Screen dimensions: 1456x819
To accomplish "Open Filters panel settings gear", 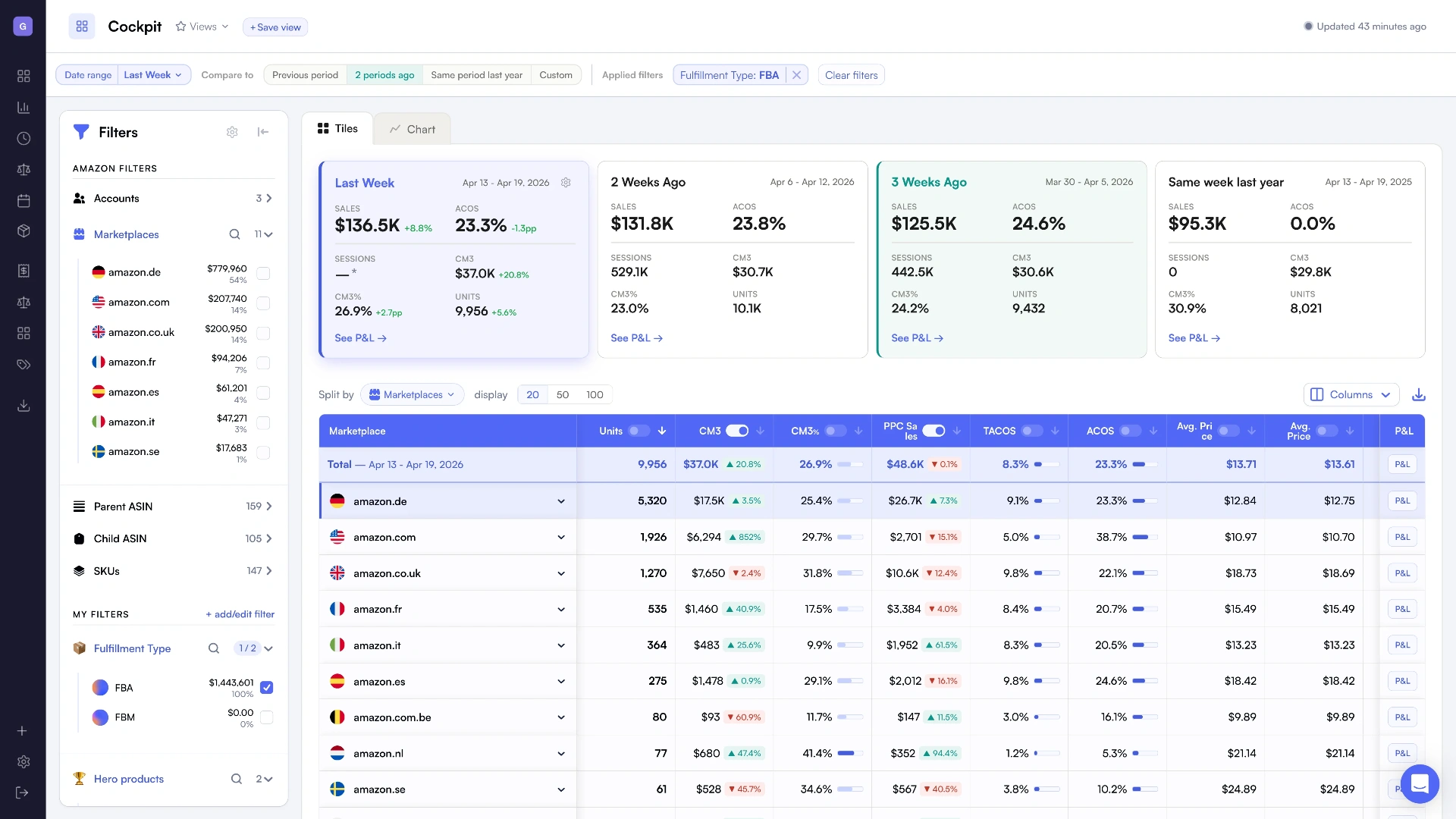I will pos(232,132).
